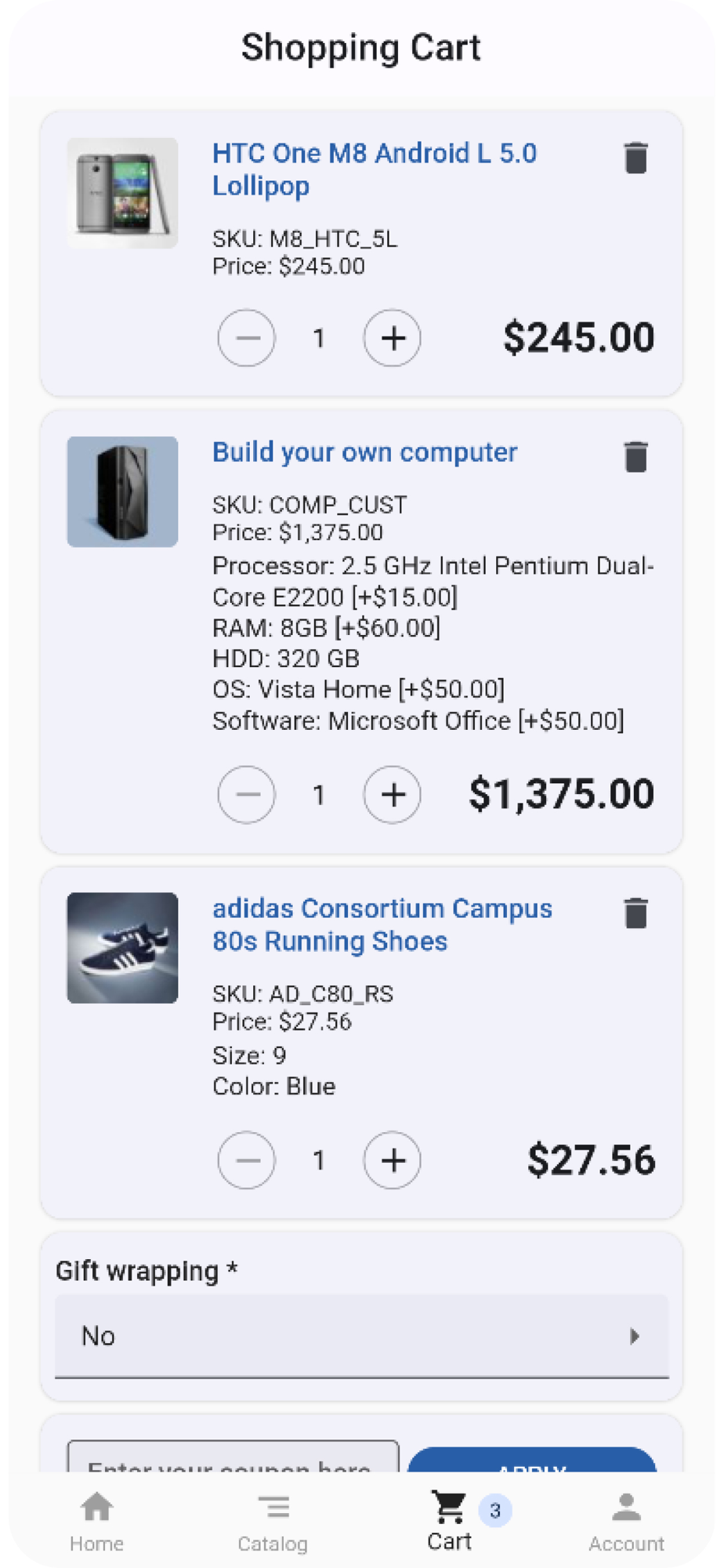Viewport: 724px width, 1568px height.
Task: Add one more adidas Running Shoes
Action: click(393, 1160)
